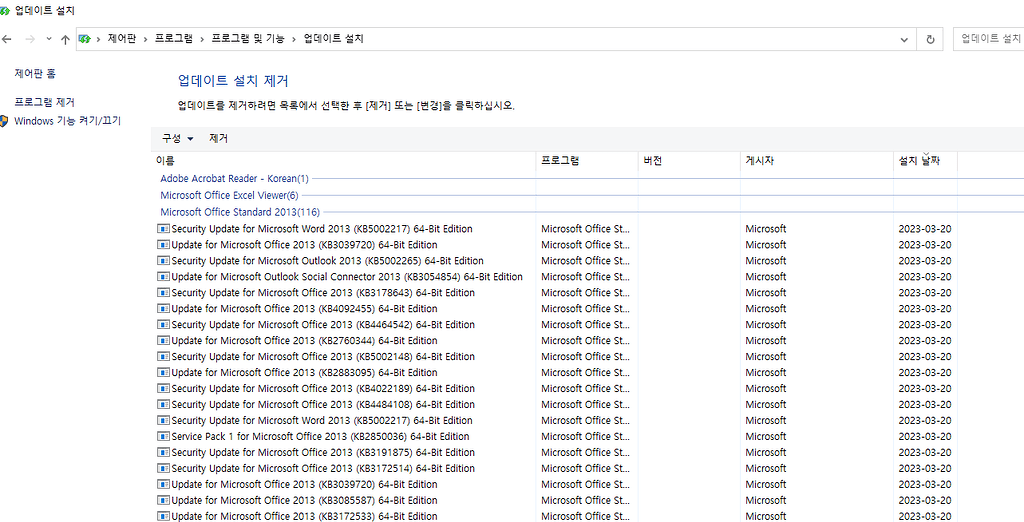Open 프로그램 제거 link
Viewport: 1024px width, 522px height.
pos(44,103)
